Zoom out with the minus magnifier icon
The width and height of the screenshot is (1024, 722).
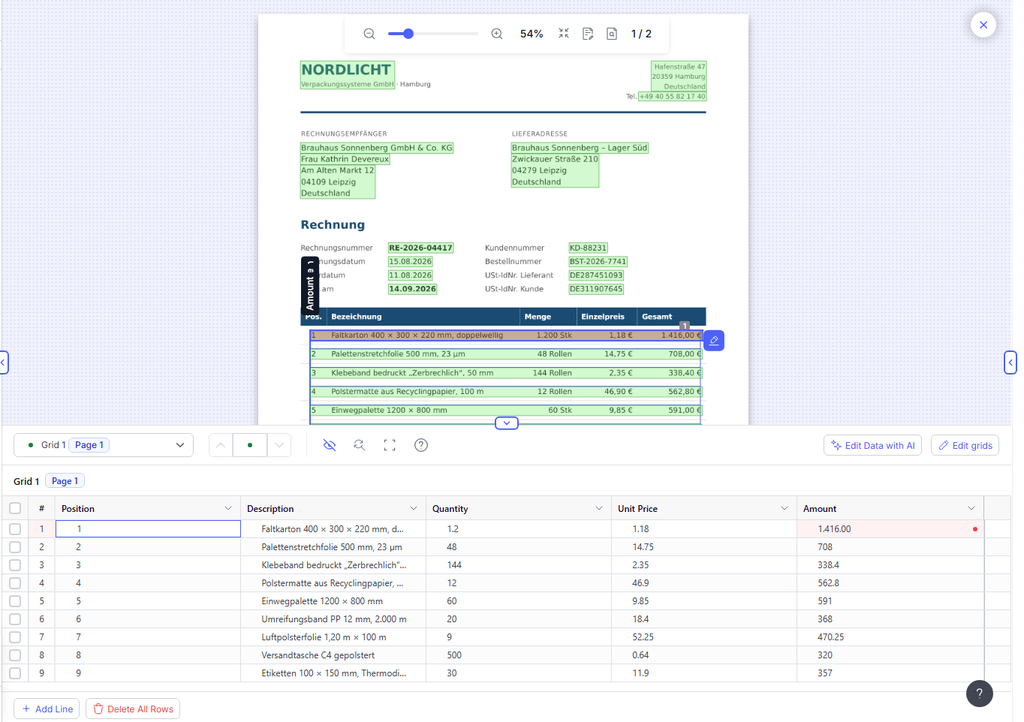(x=369, y=34)
